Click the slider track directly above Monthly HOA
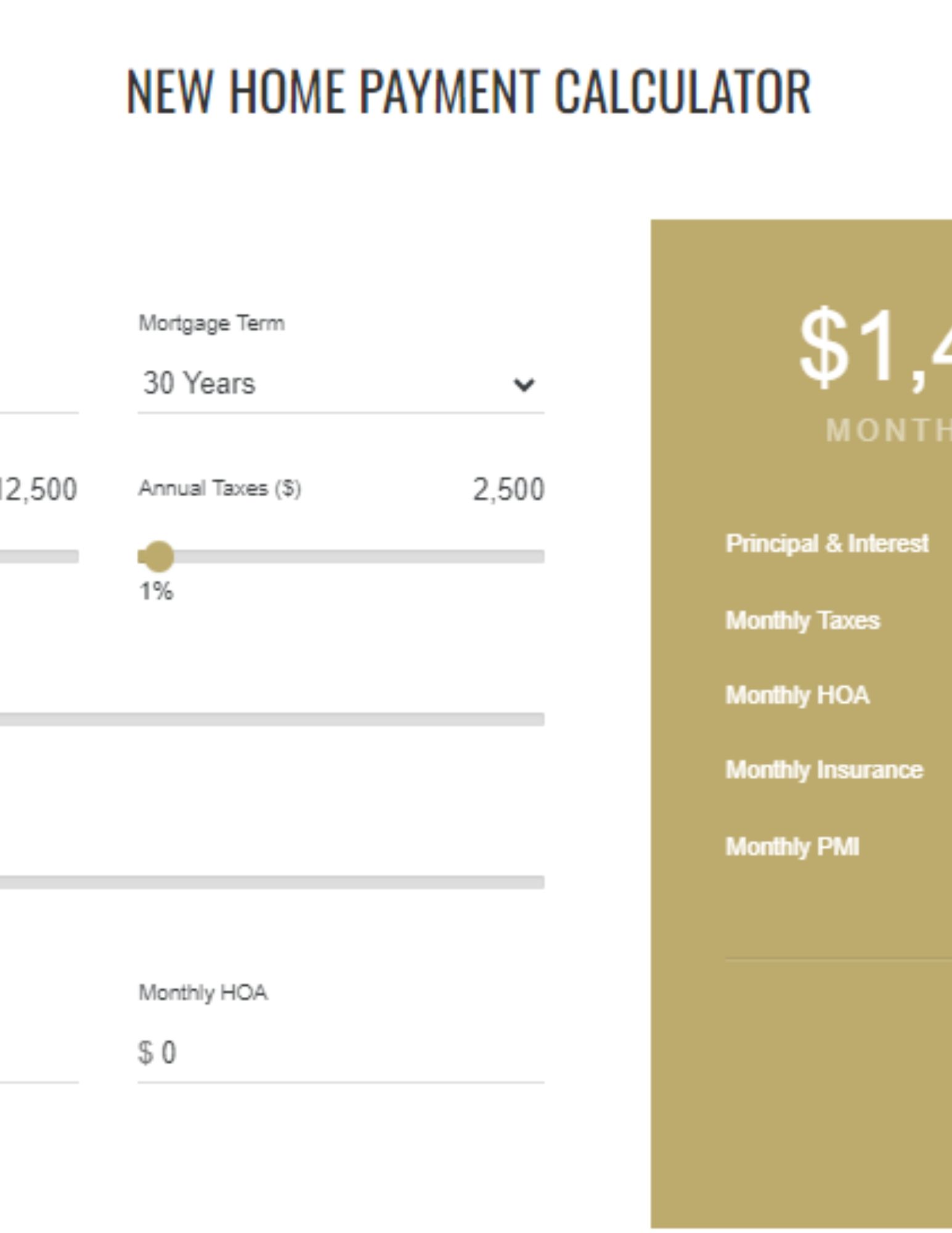The image size is (952, 1233). (x=271, y=882)
